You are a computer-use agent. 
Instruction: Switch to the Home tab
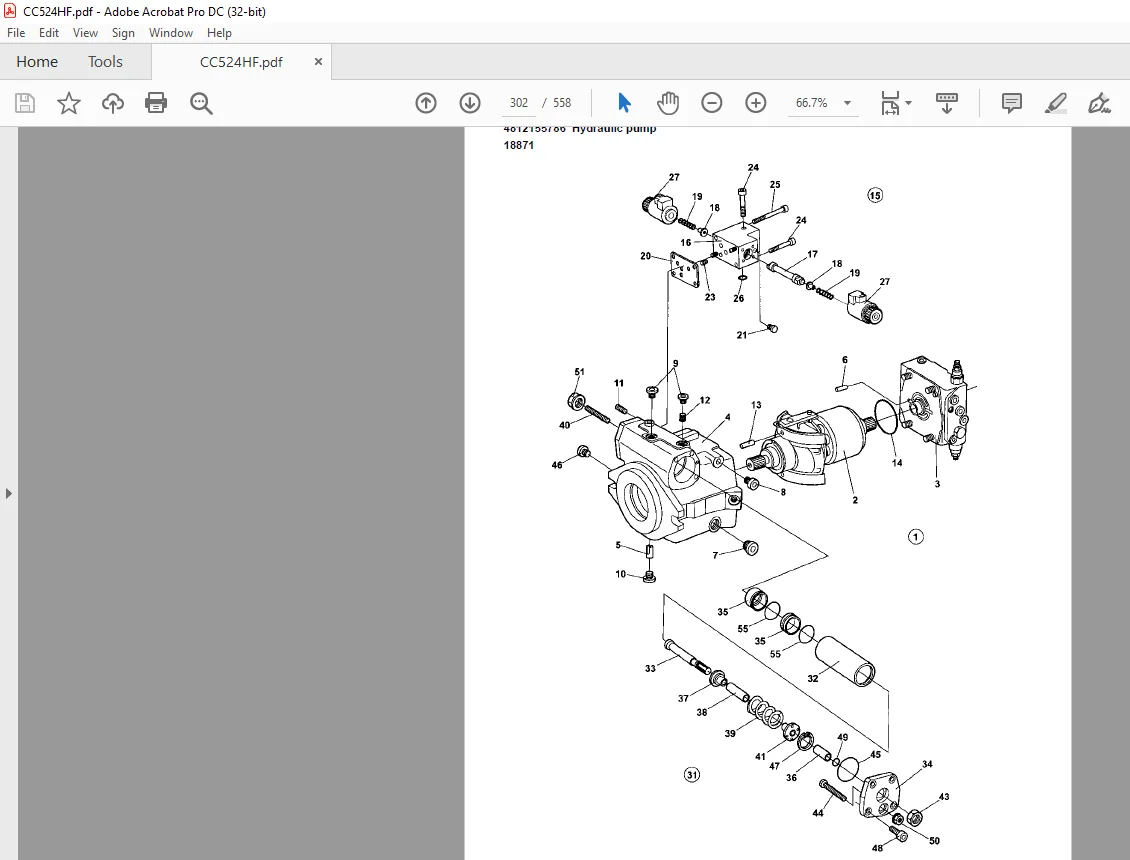tap(37, 62)
